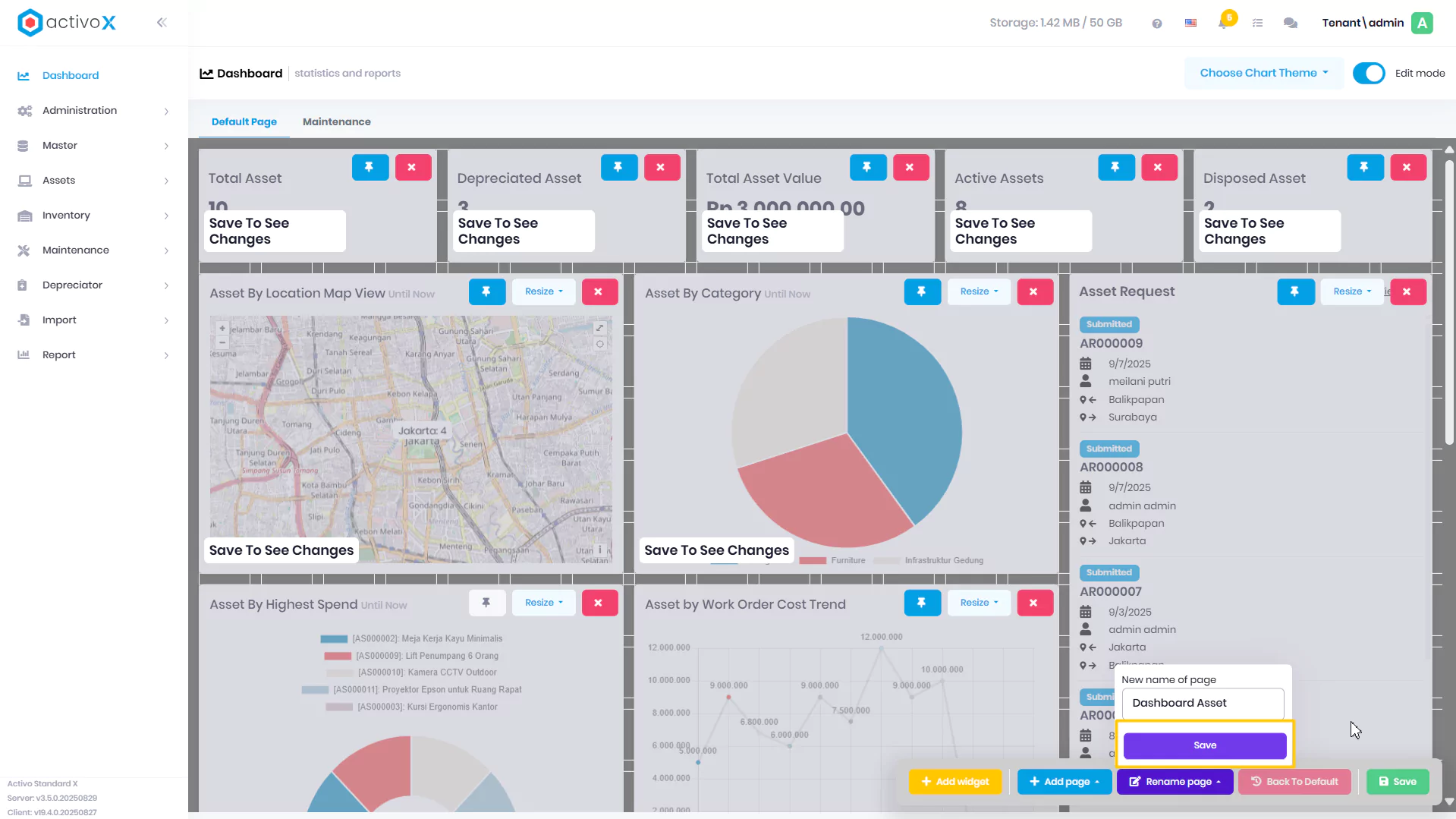The image size is (1456, 819).
Task: Open Resize dropdown for Asset By Highest Spend
Action: (544, 603)
